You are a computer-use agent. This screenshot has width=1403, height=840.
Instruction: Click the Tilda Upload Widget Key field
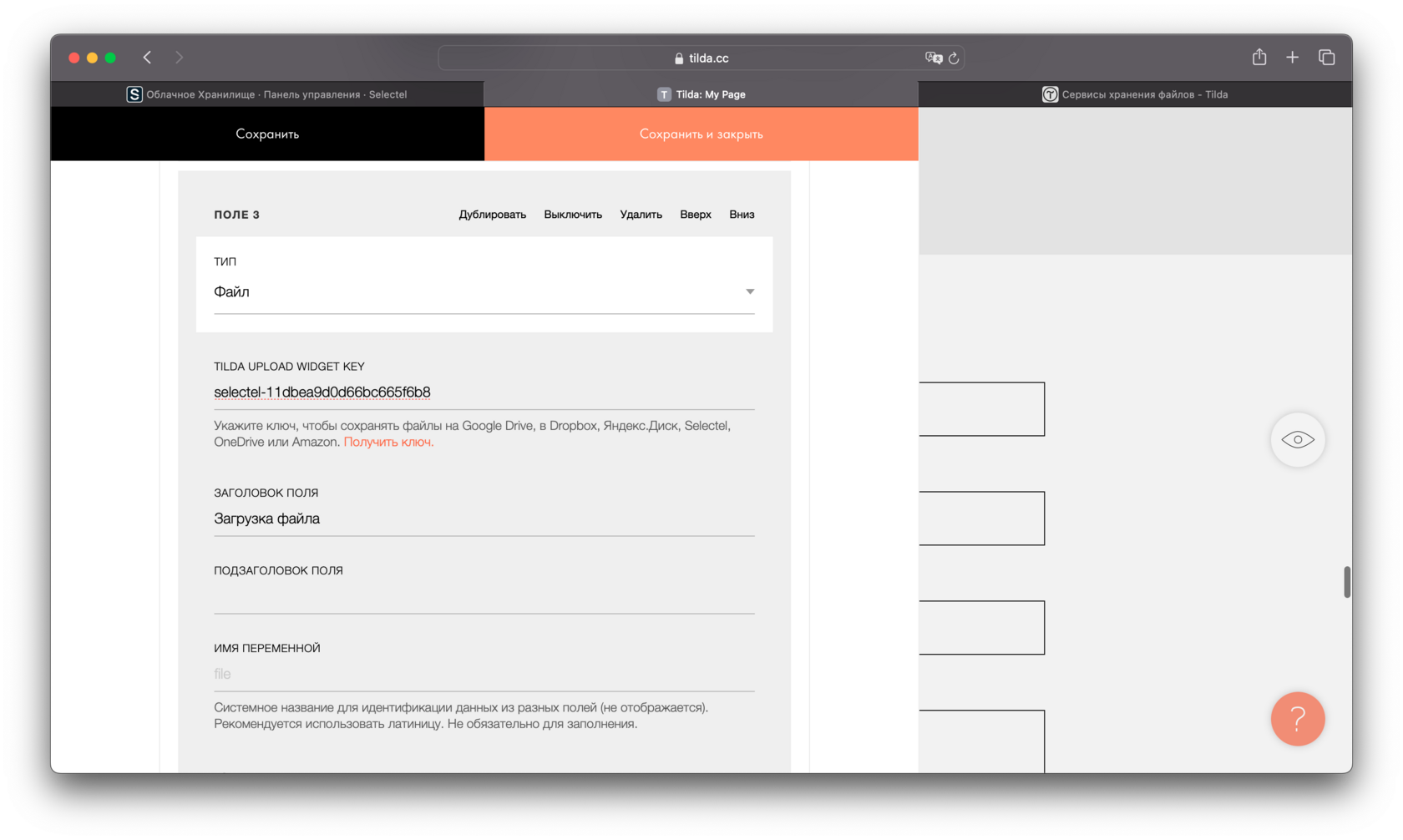[x=484, y=392]
